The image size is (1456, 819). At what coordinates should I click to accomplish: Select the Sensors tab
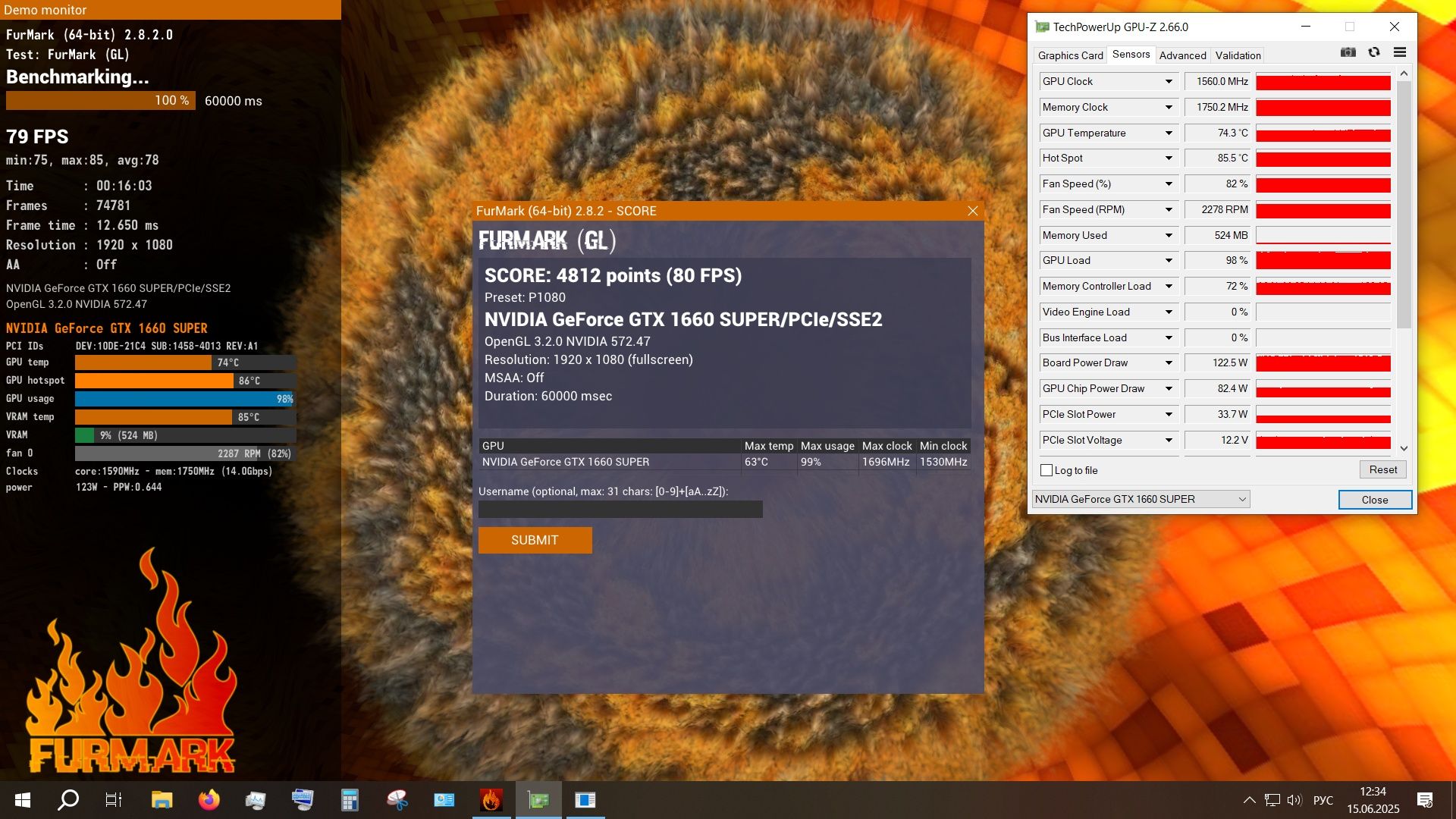(1131, 55)
